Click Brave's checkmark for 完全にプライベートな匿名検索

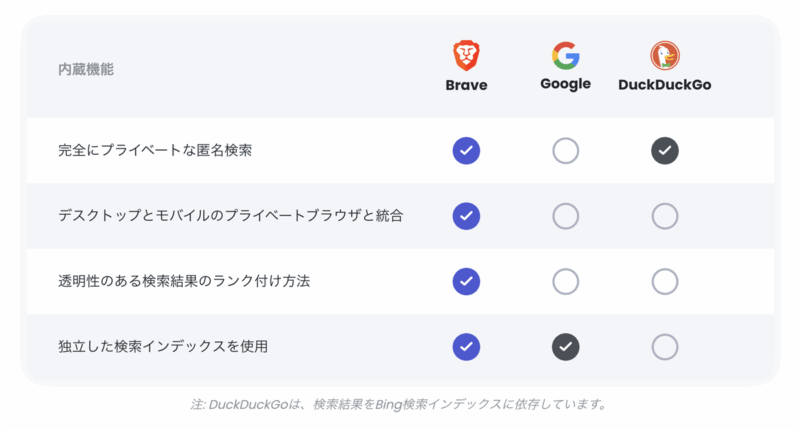[466, 151]
